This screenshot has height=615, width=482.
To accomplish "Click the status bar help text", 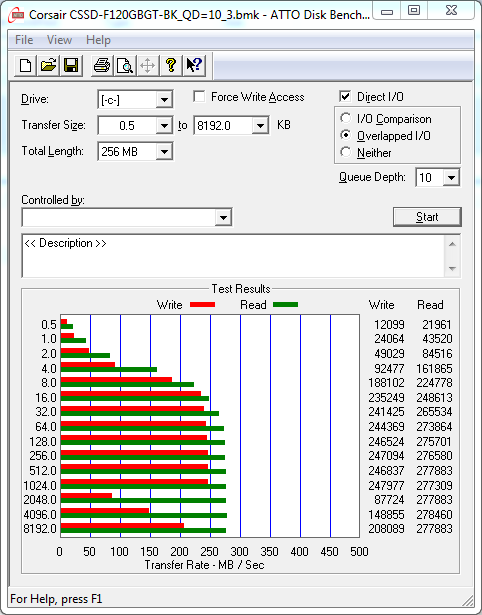I will pyautogui.click(x=56, y=599).
